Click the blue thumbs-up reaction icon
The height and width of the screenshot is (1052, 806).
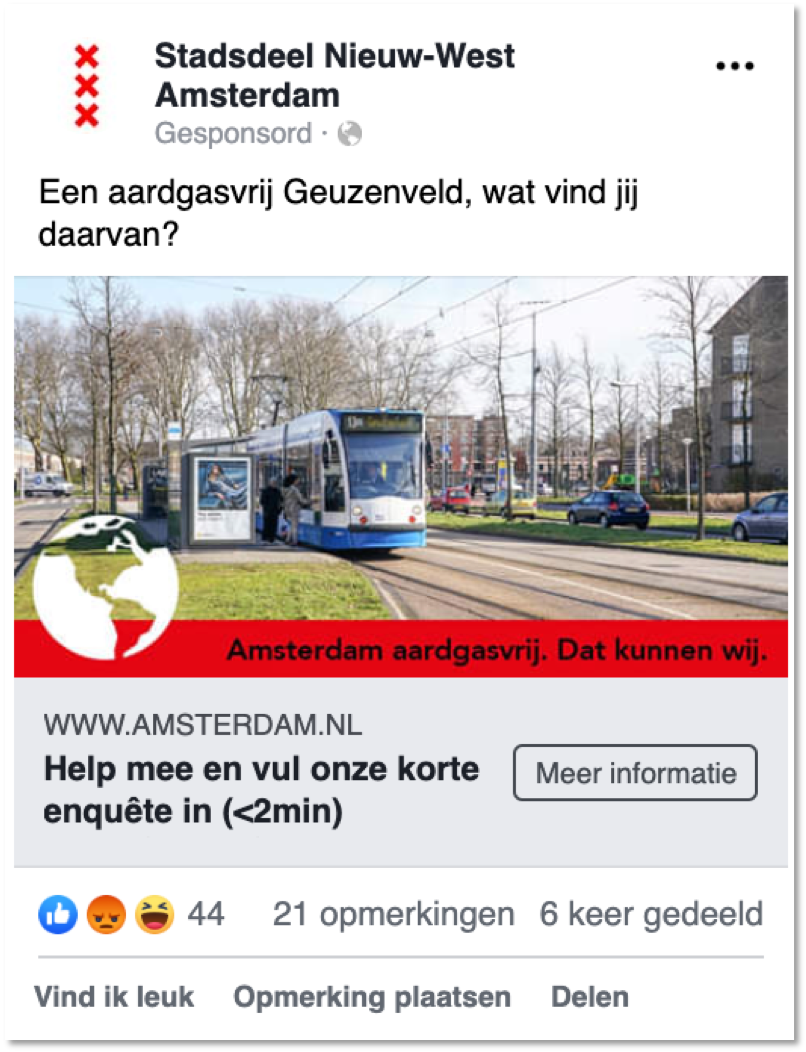click(58, 914)
